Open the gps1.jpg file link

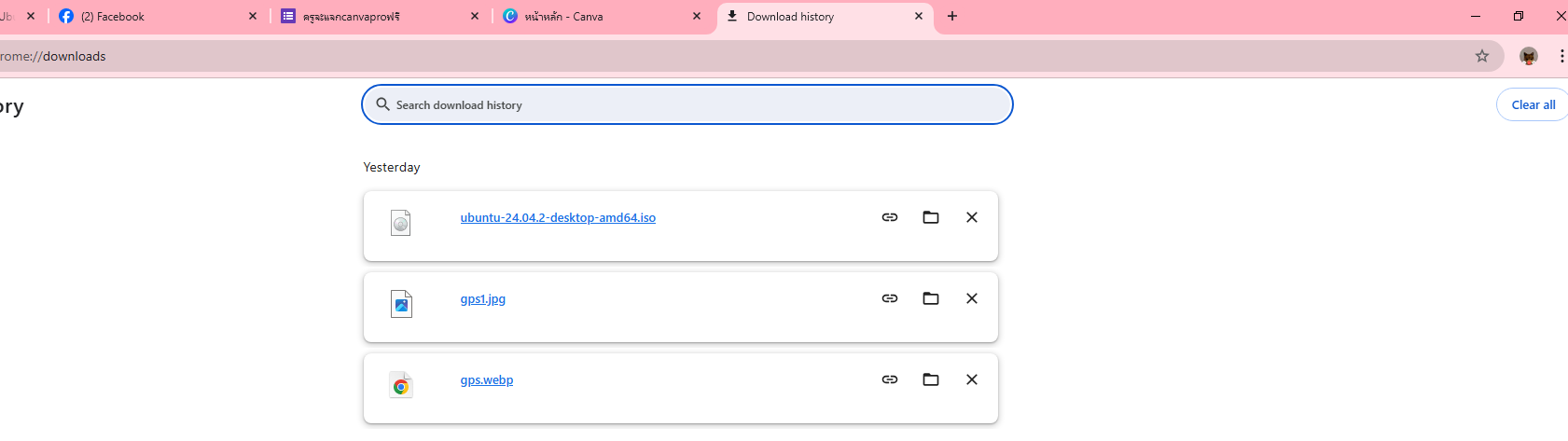pyautogui.click(x=482, y=299)
